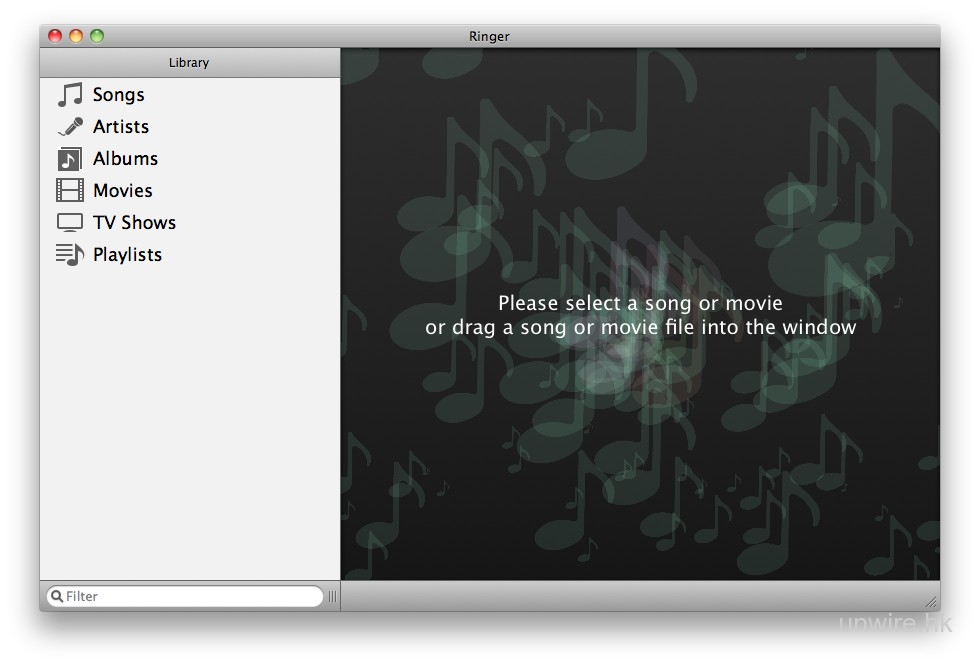Focus the Filter search field
The image size is (980, 666).
(190, 597)
